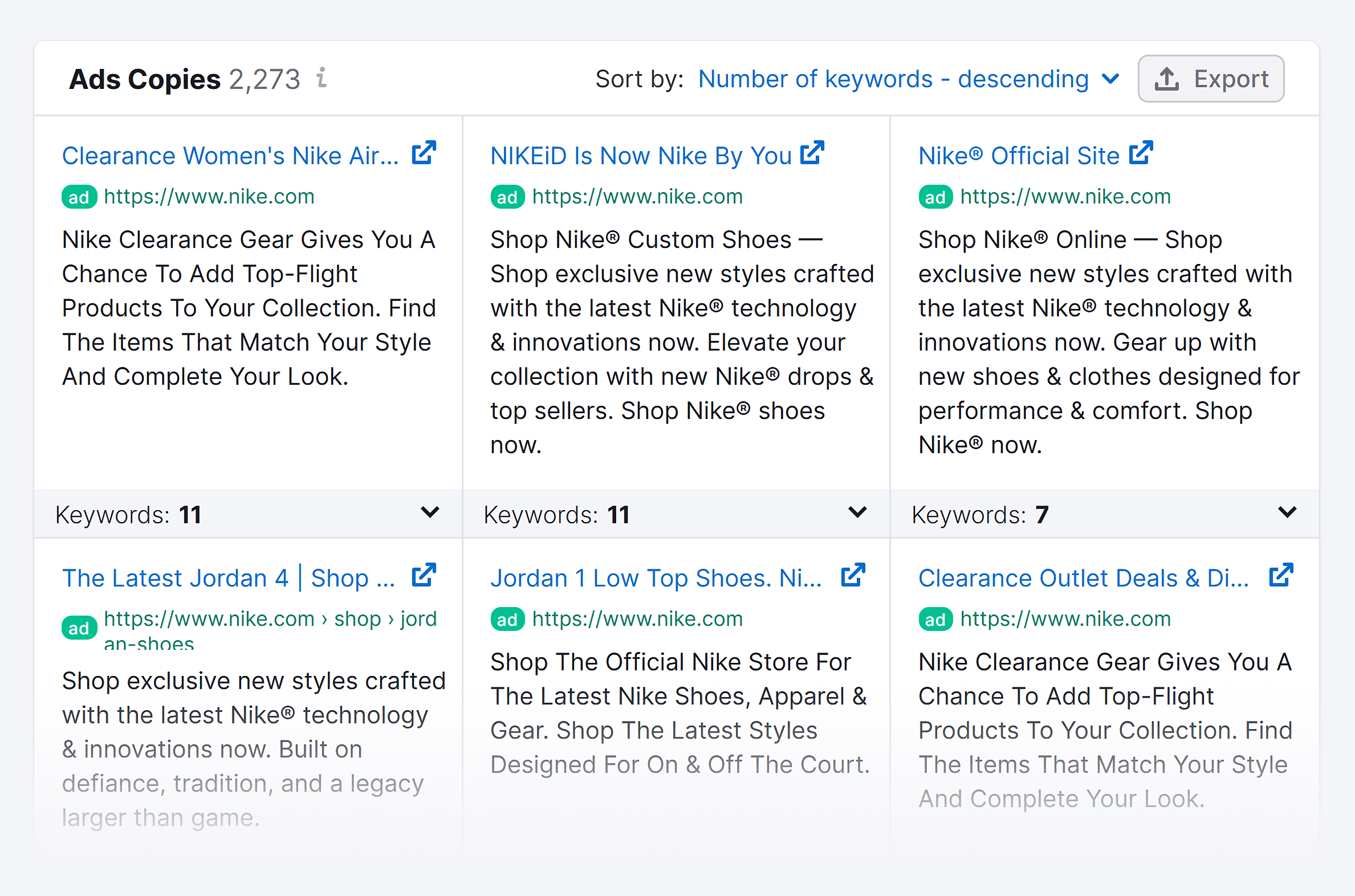This screenshot has width=1355, height=896.
Task: Click the nike.com URL under NIKEiD ad
Action: pos(637,197)
